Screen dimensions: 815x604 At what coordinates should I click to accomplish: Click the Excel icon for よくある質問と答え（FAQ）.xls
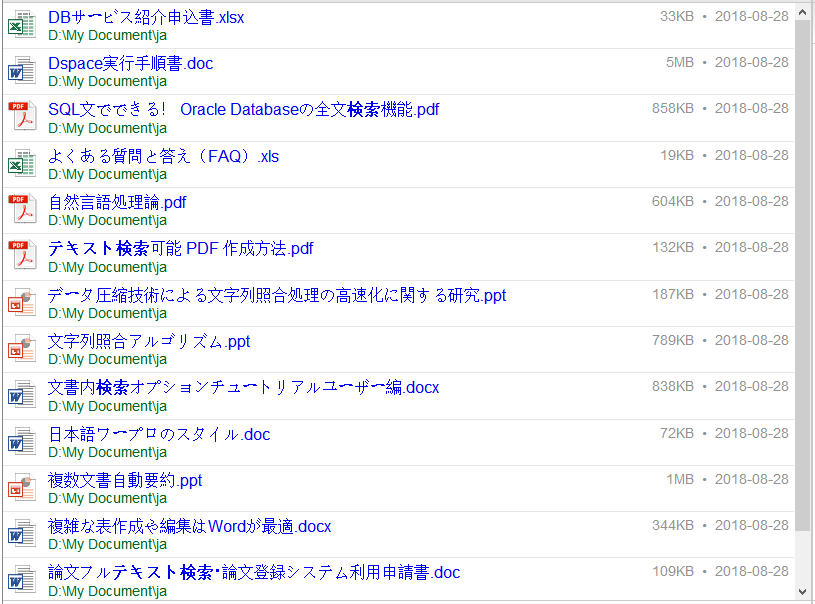click(21, 164)
